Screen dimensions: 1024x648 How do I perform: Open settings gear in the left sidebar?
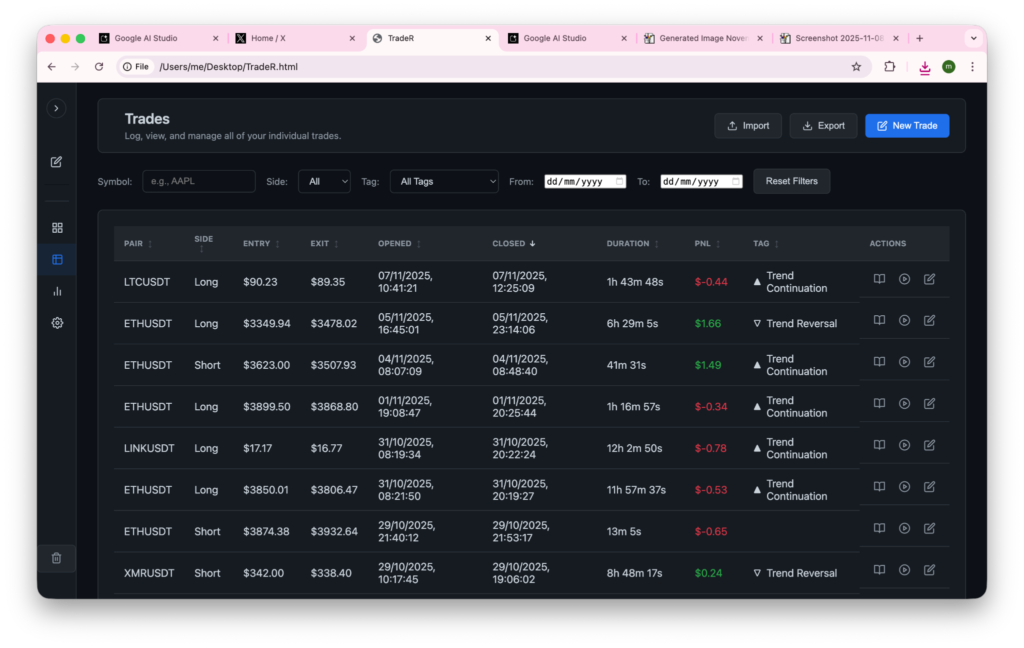57,323
